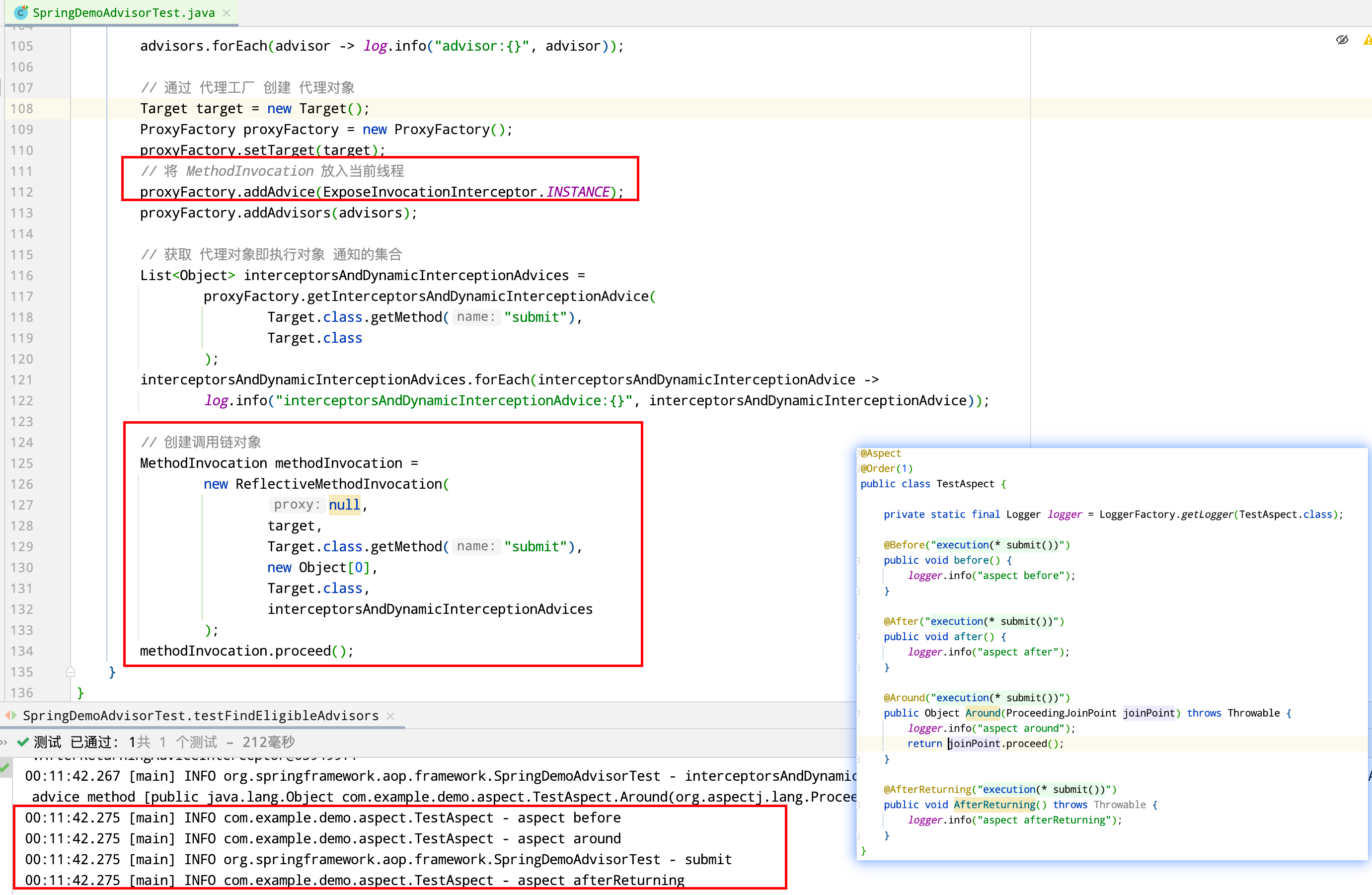Click the @Before annotation in the popup
This screenshot has height=895, width=1372.
coord(904,545)
